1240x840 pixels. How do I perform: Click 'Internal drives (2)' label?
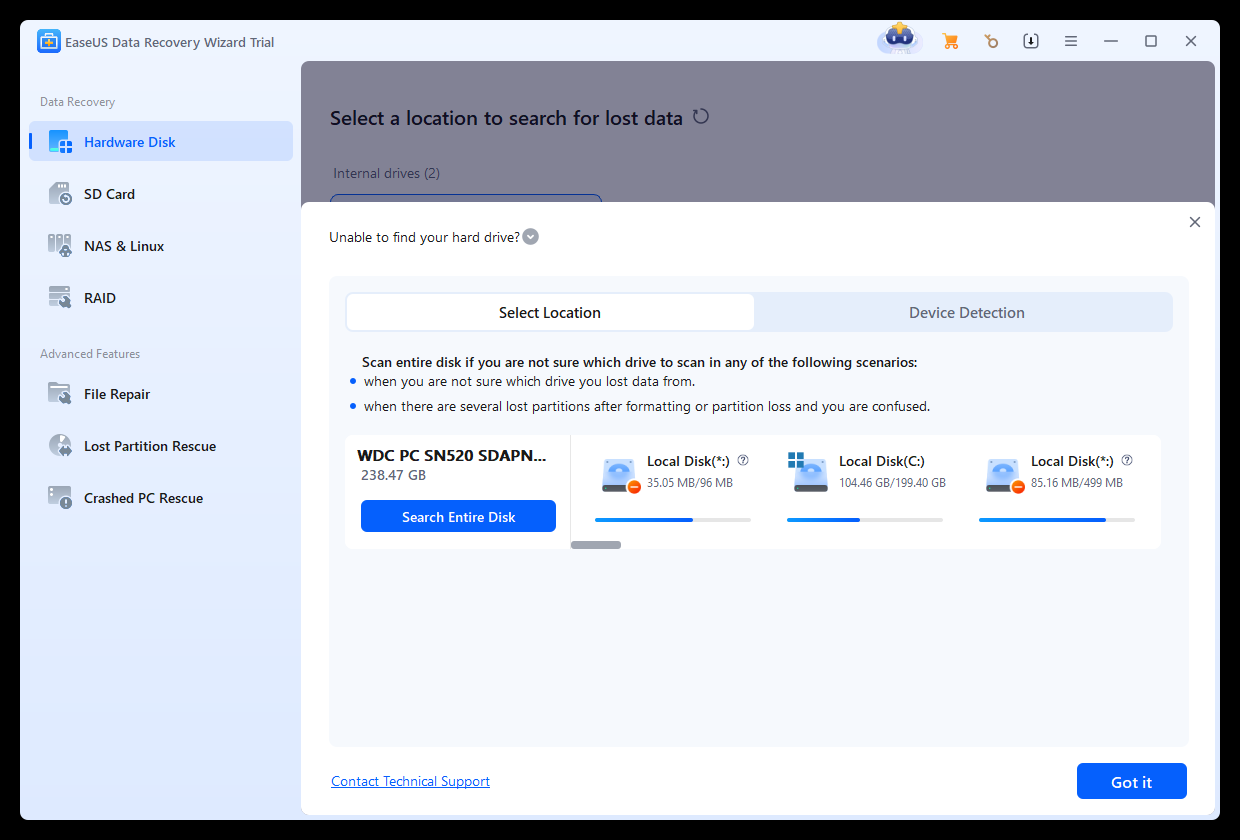coord(386,173)
